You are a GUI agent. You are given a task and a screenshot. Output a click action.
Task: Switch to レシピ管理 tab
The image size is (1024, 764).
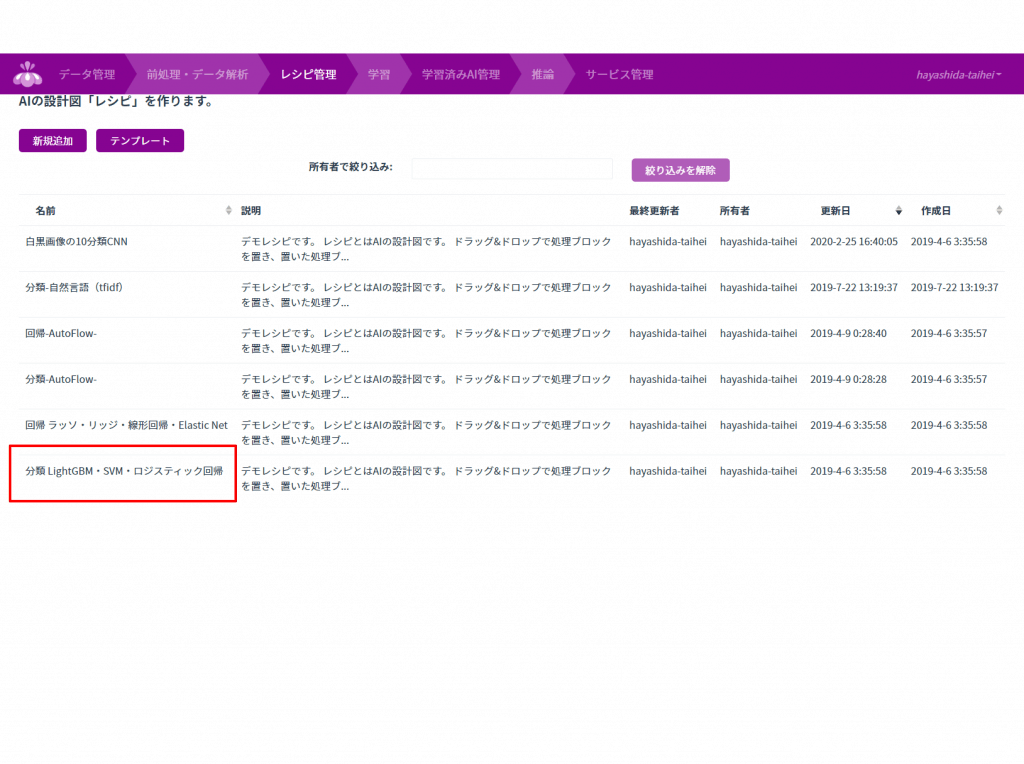click(x=308, y=75)
